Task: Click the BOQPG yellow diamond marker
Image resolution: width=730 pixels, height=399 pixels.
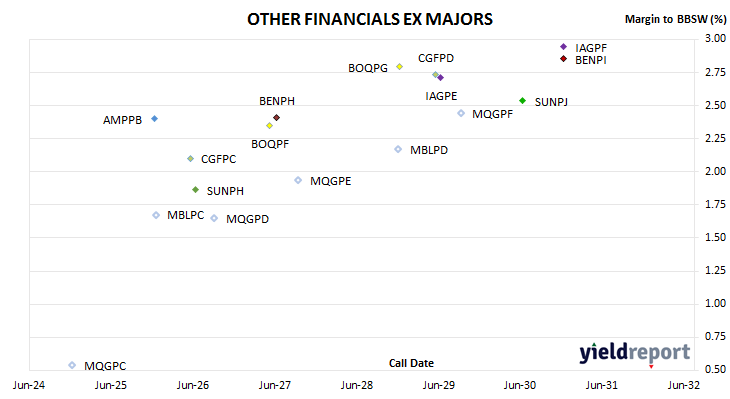Action: coord(399,67)
